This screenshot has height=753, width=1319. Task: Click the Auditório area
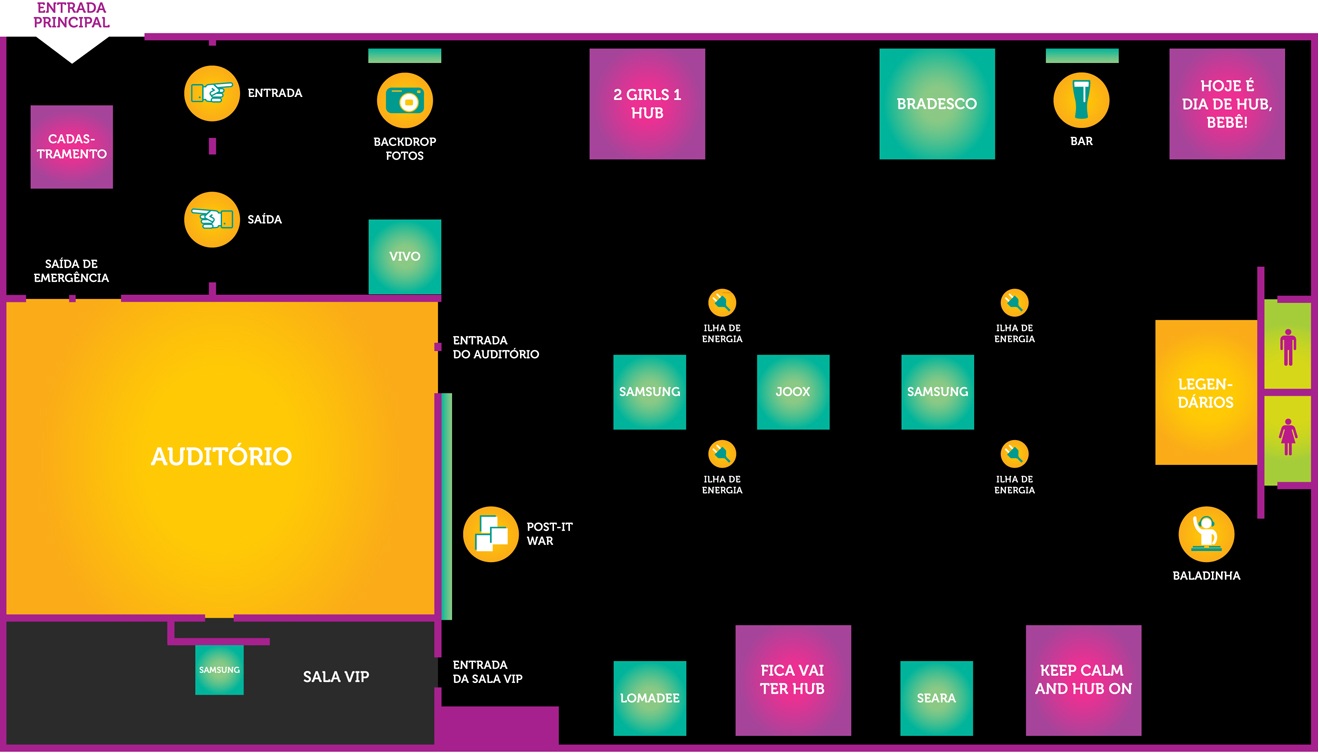221,457
